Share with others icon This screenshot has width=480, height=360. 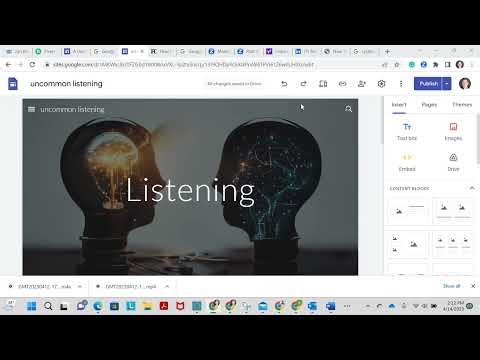click(x=362, y=84)
